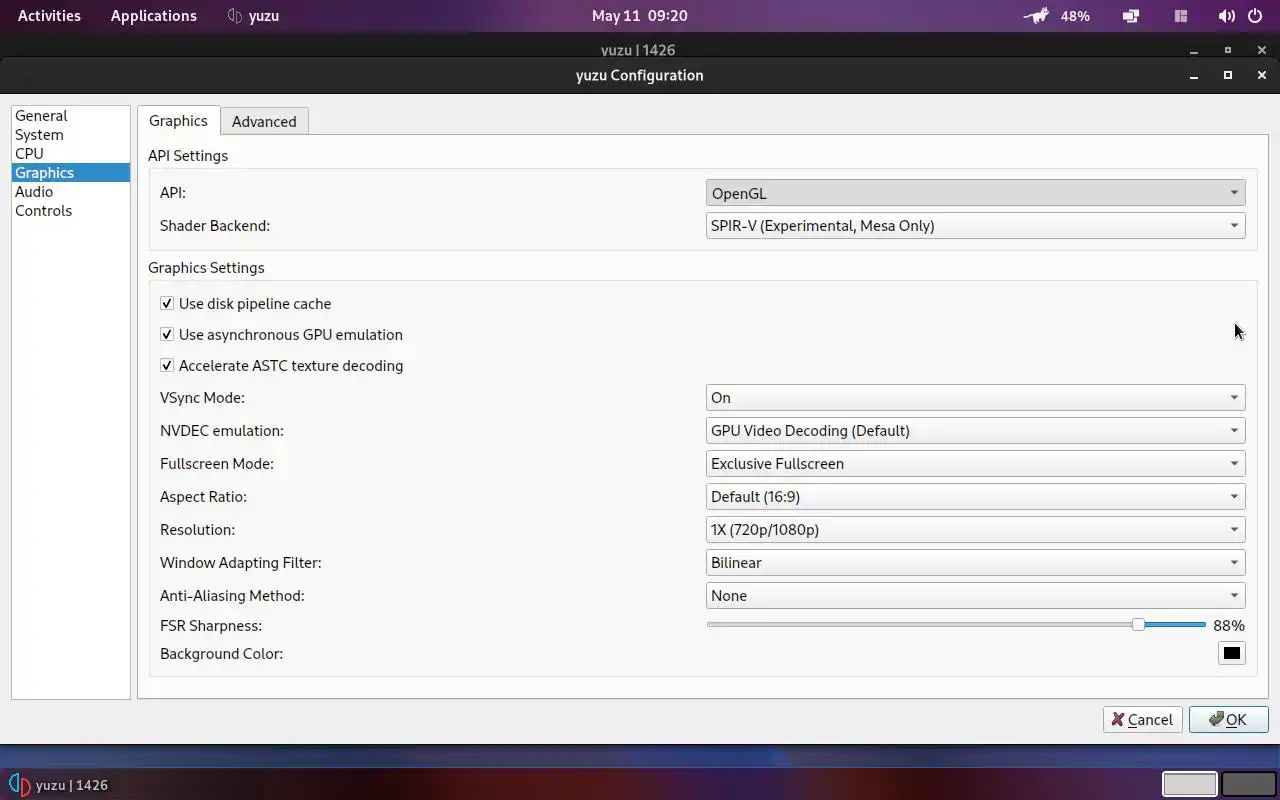Open the Shader Backend dropdown

[975, 226]
